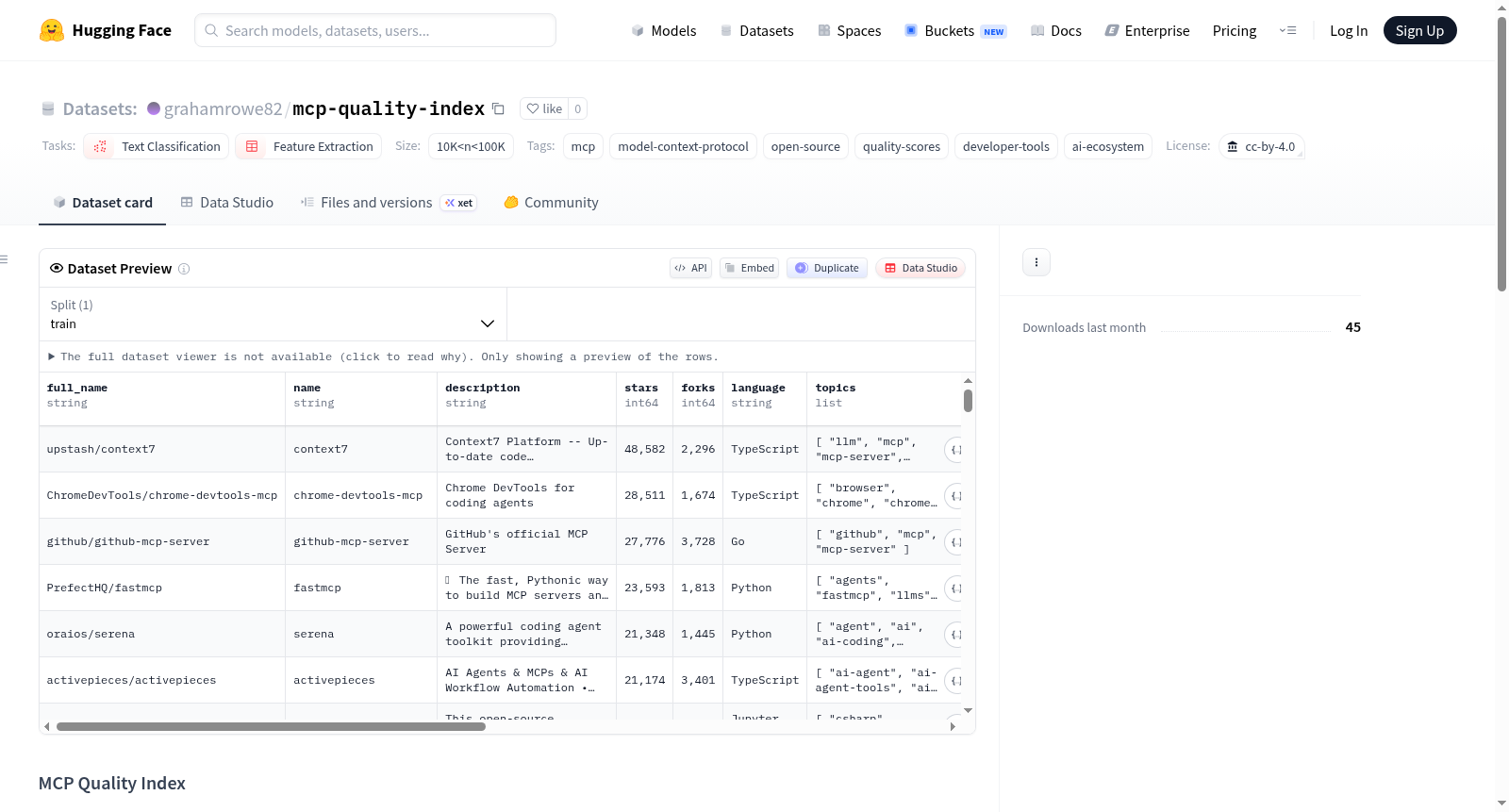Click the Embed button
The image size is (1509, 812).
[x=750, y=268]
